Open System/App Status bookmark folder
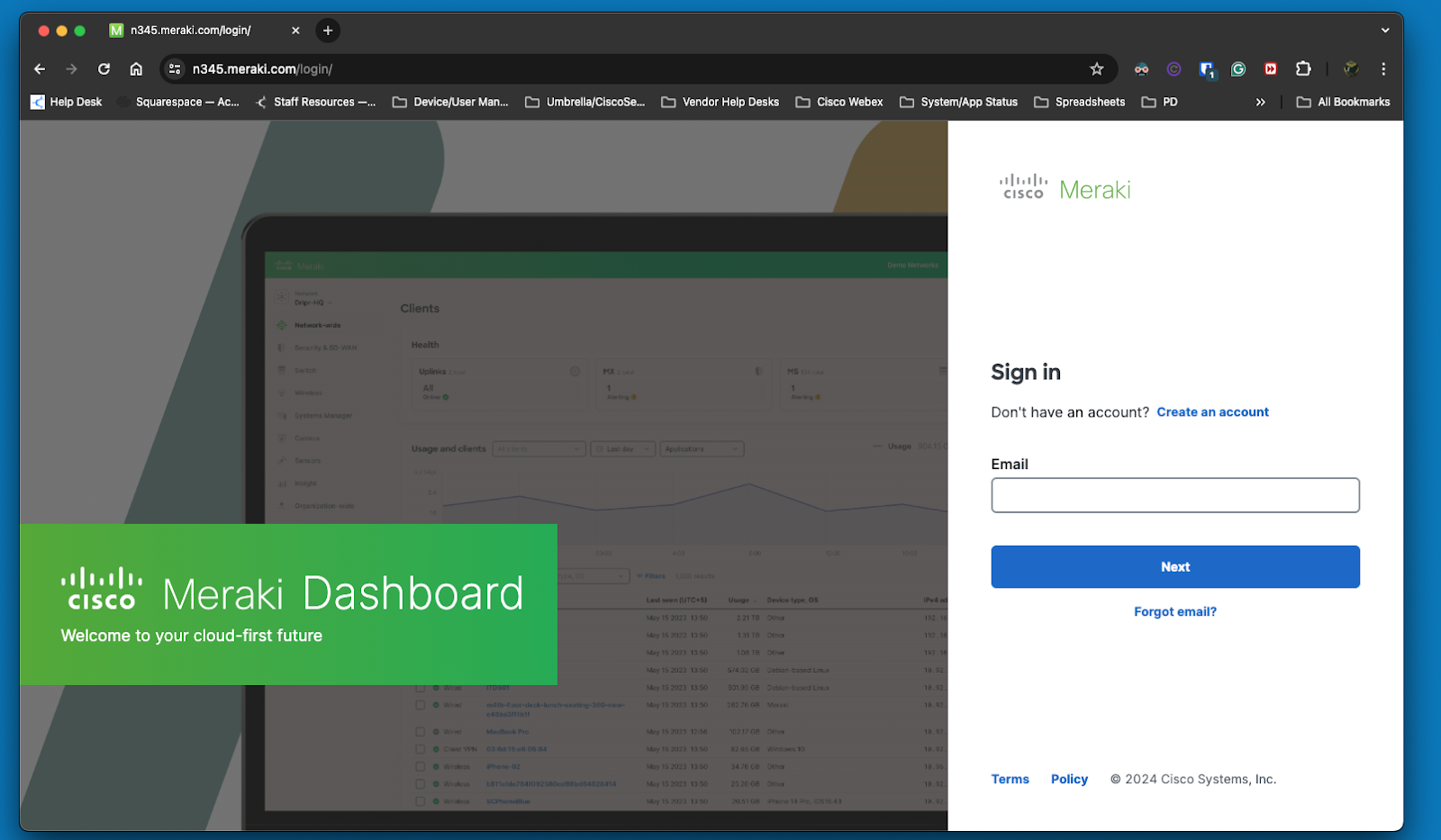The width and height of the screenshot is (1441, 840). pyautogui.click(x=958, y=103)
